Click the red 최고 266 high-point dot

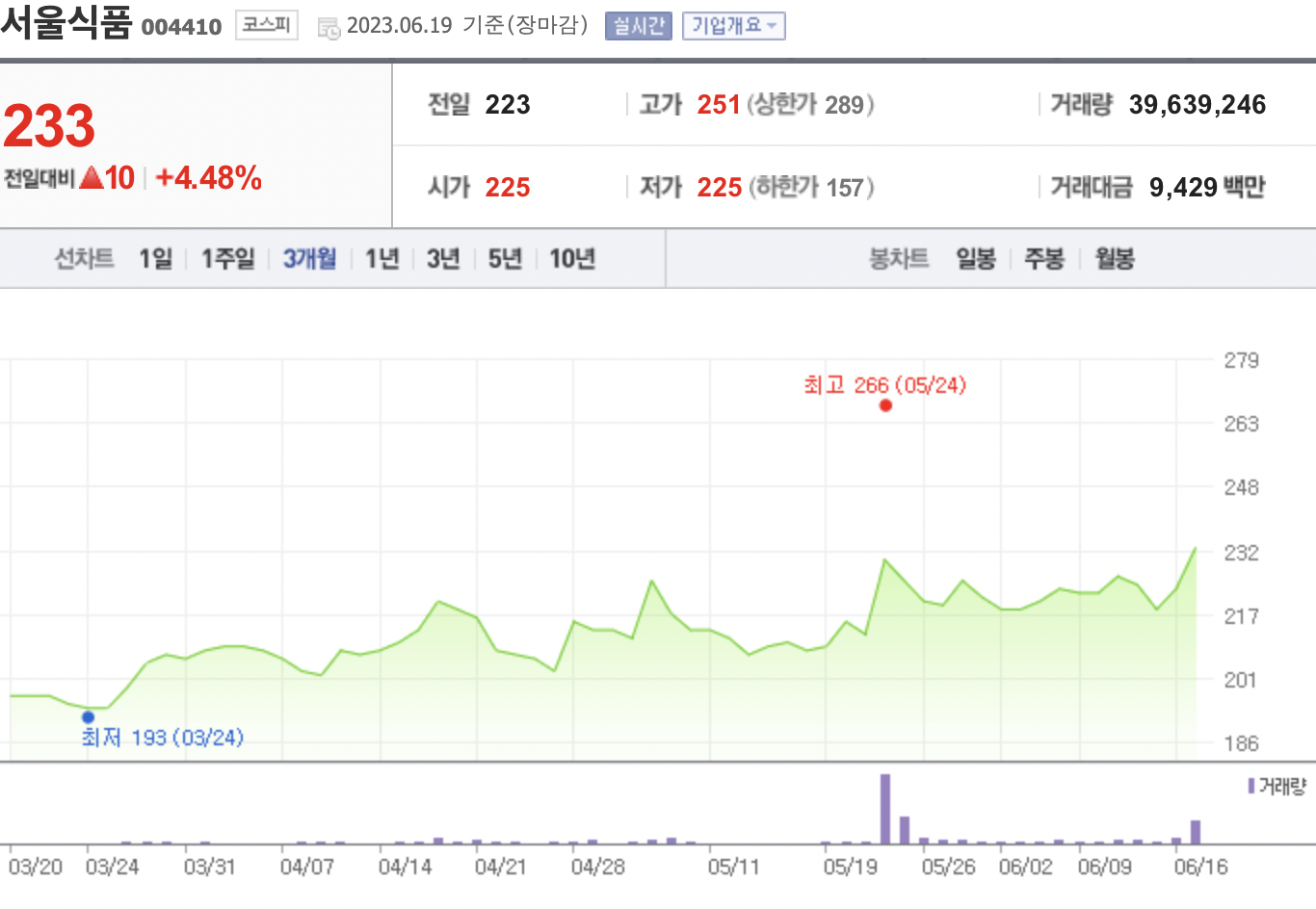(885, 405)
